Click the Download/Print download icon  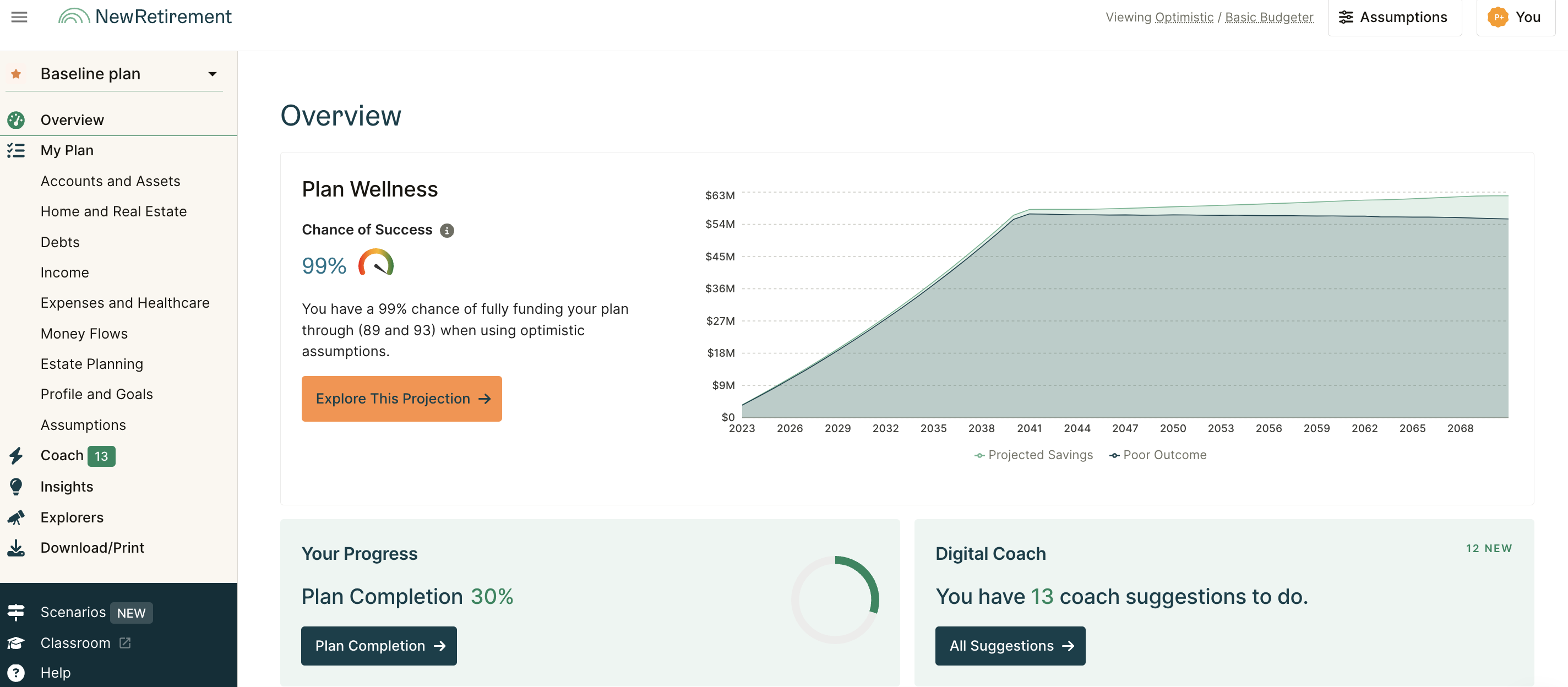(17, 548)
